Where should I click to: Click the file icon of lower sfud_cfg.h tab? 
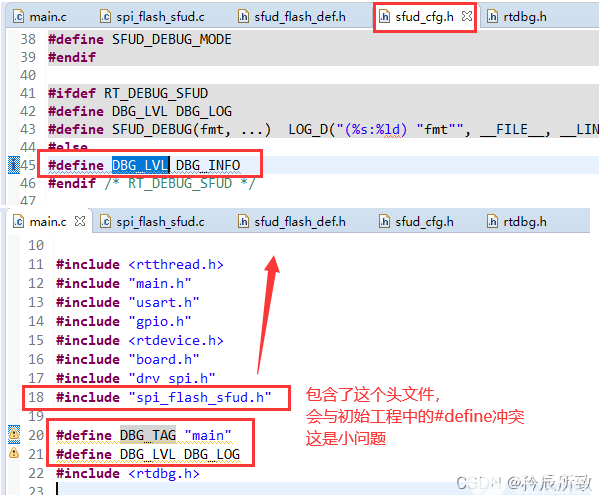coord(384,222)
